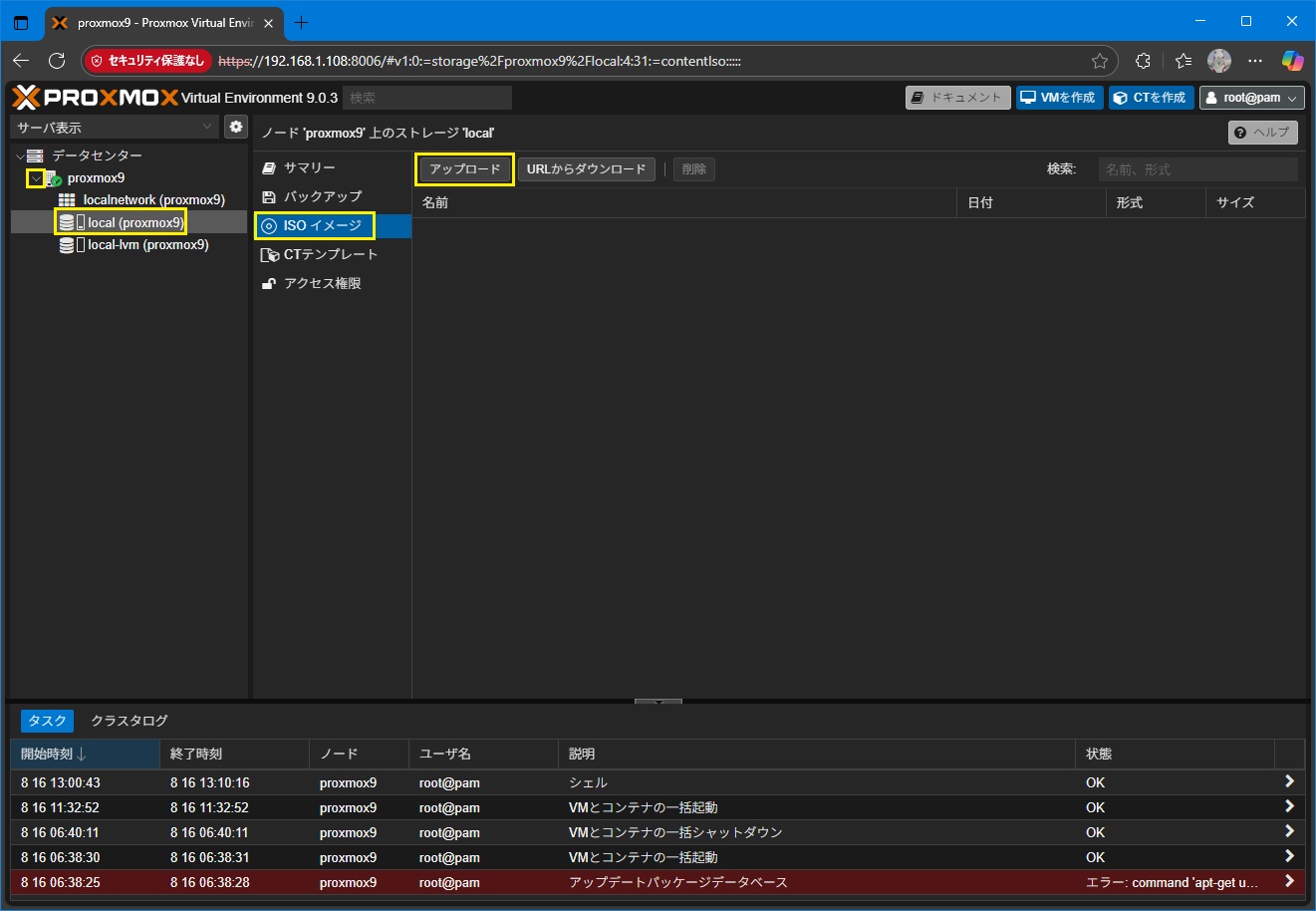Click URLからダウンロード button
The image size is (1316, 911).
click(x=586, y=169)
